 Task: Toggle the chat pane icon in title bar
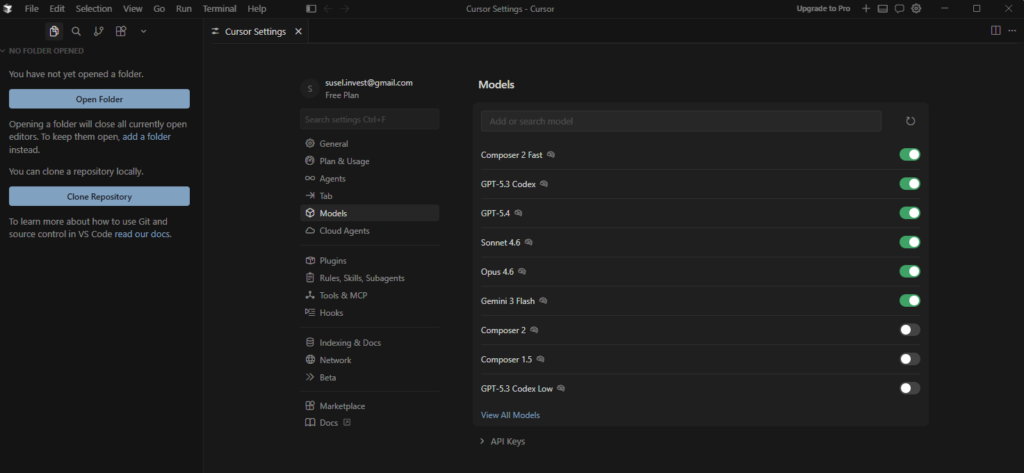tap(899, 9)
